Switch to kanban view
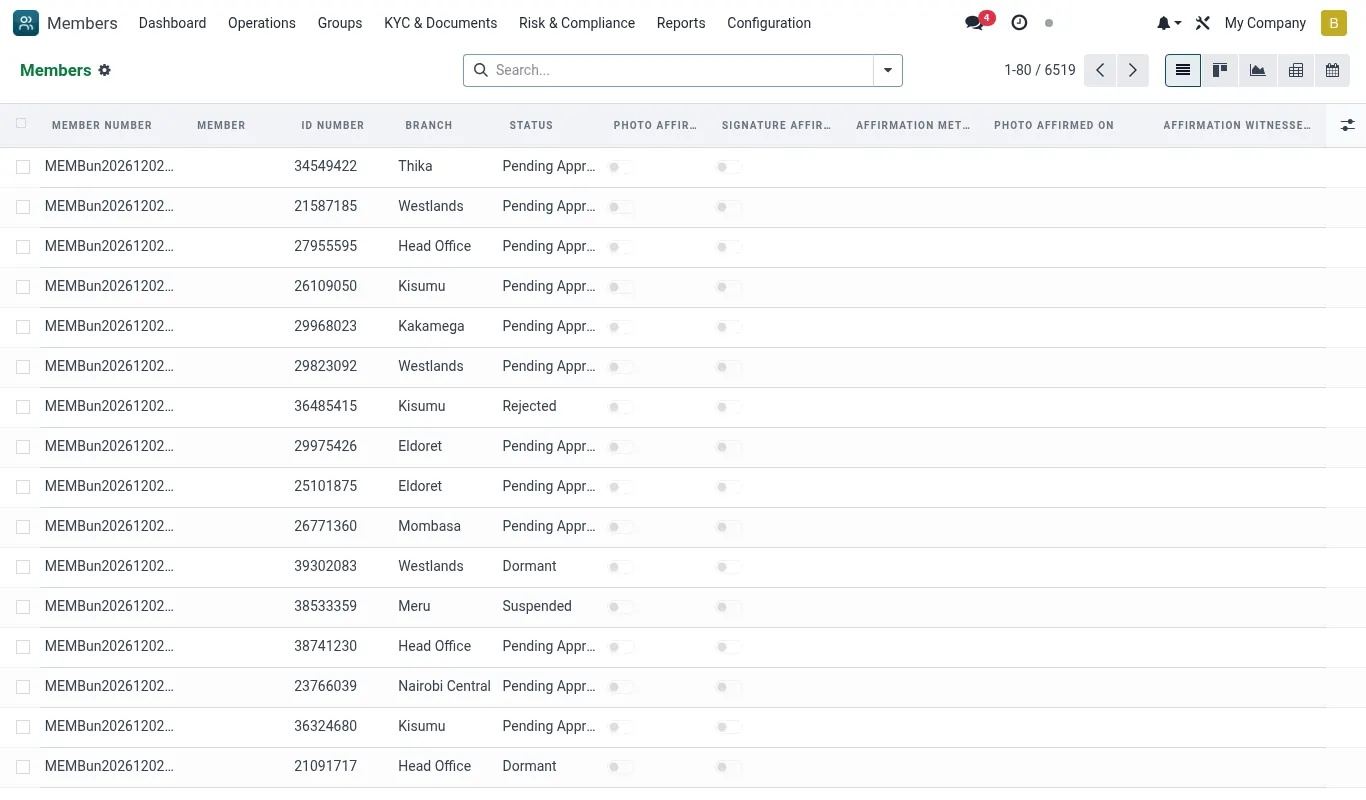The width and height of the screenshot is (1366, 800). coord(1220,70)
